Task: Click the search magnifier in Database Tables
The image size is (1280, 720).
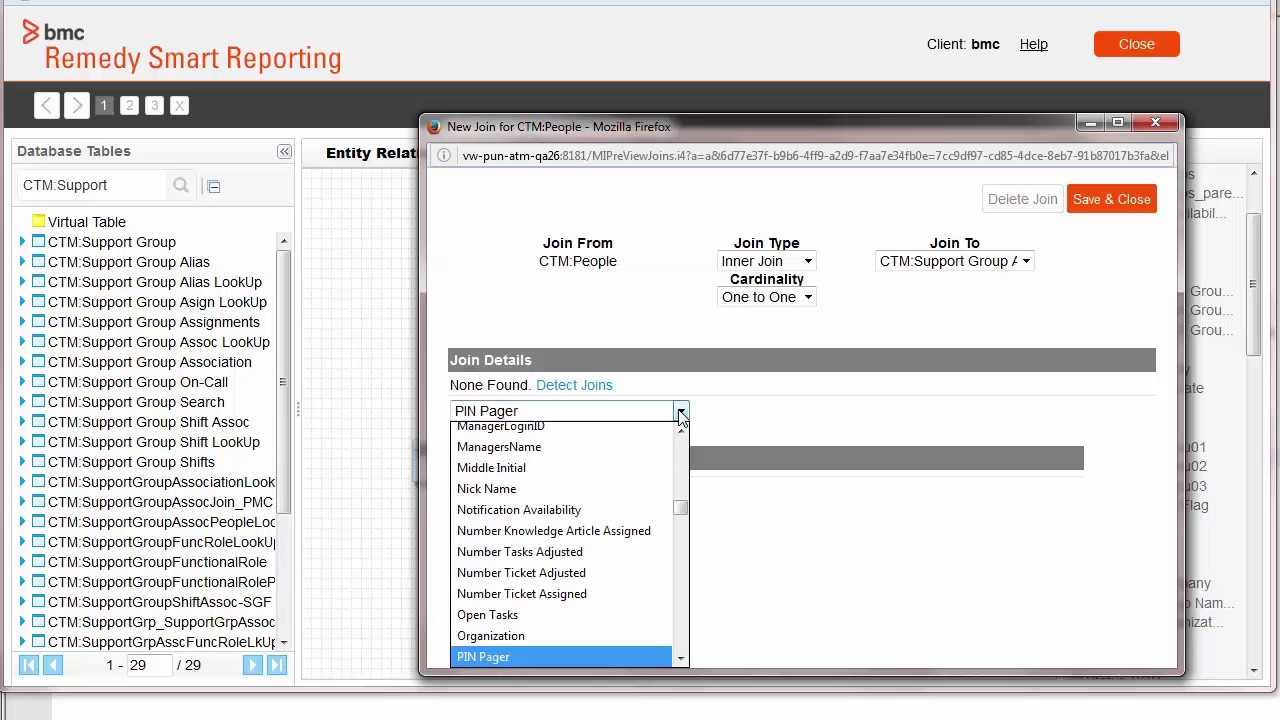Action: [x=181, y=185]
